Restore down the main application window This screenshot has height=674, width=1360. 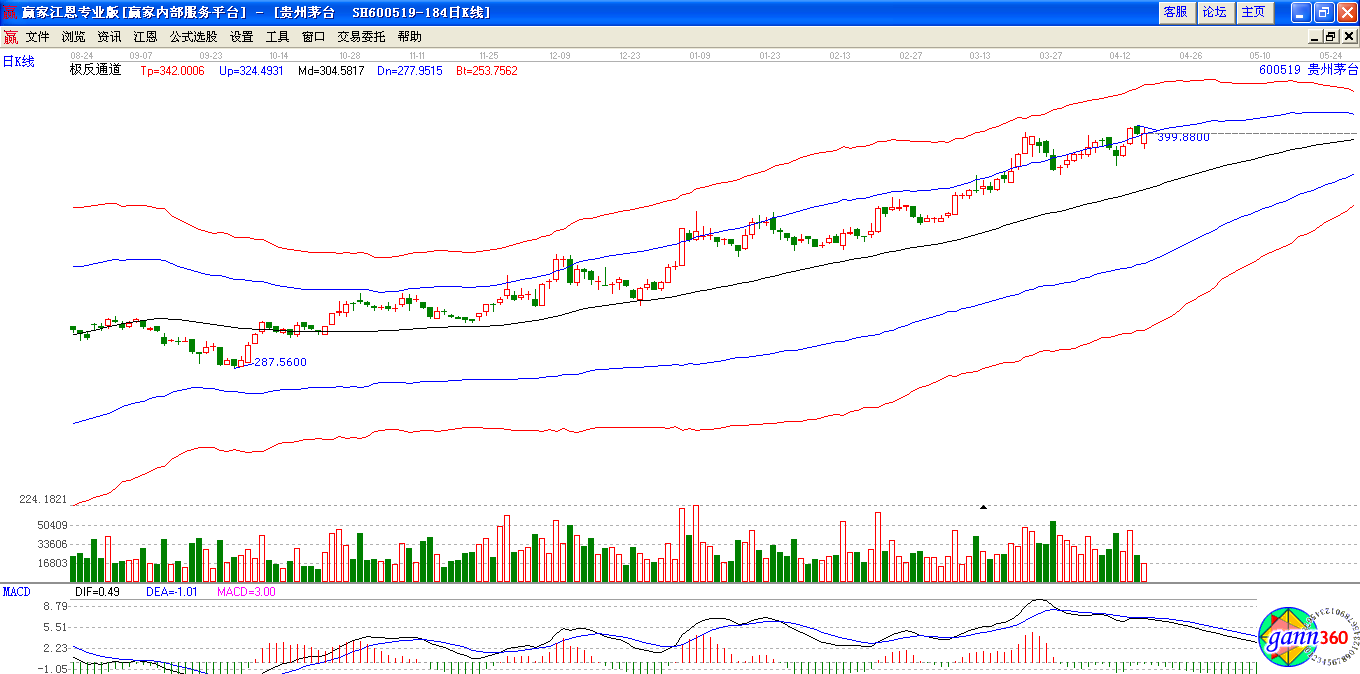point(1323,12)
